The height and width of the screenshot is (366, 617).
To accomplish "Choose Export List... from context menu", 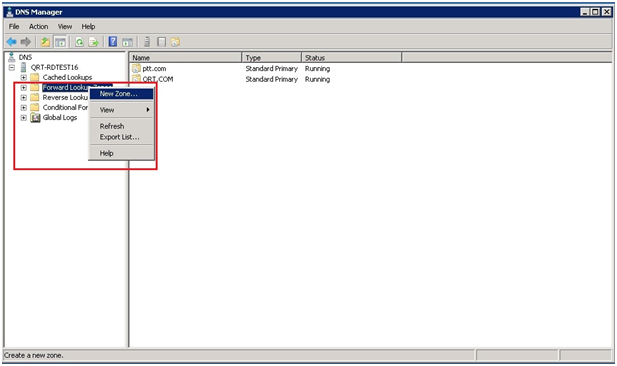I will [x=122, y=137].
